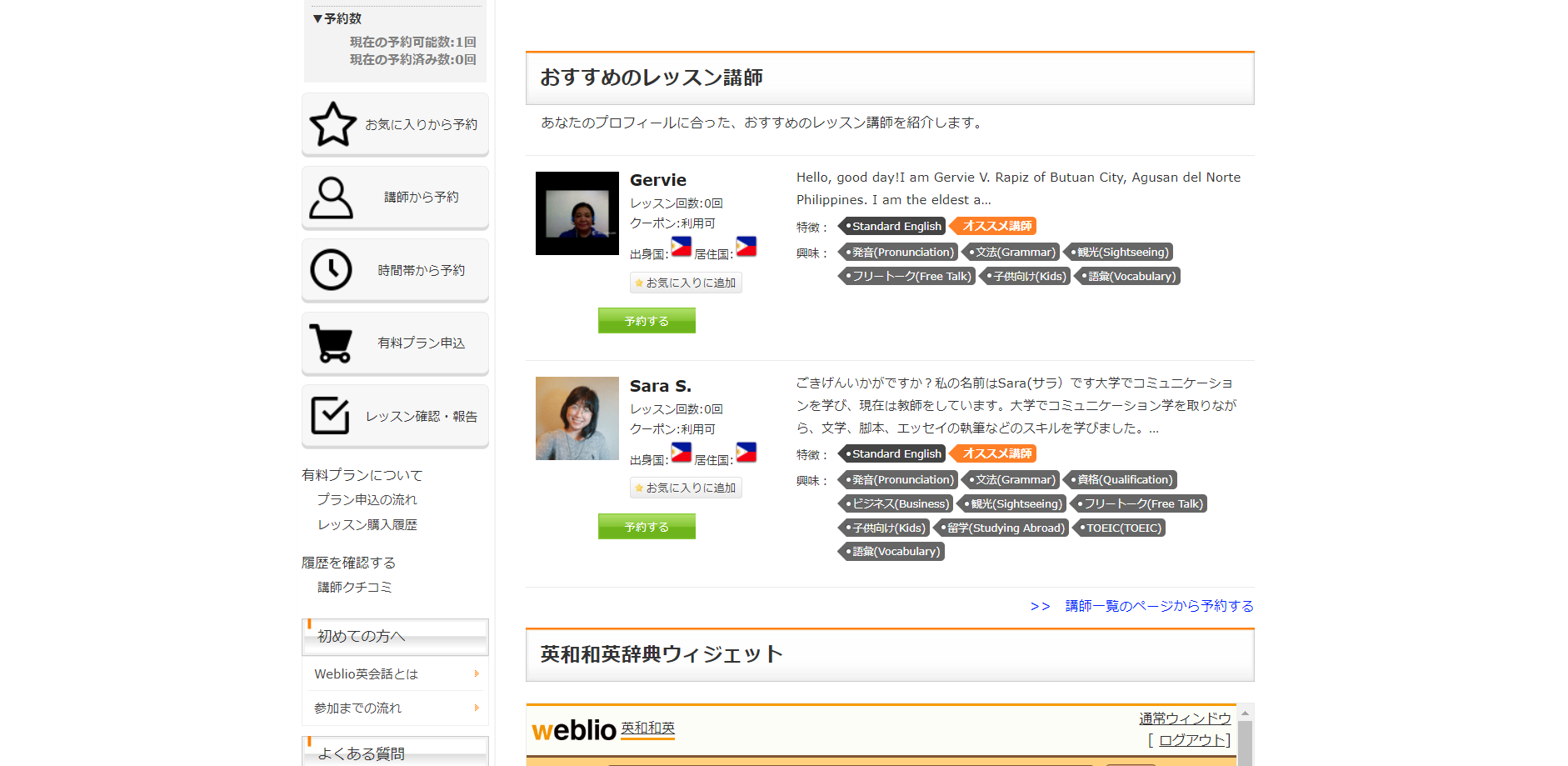Open Sara S.'s profile photo
The image size is (1568, 766).
[x=577, y=418]
